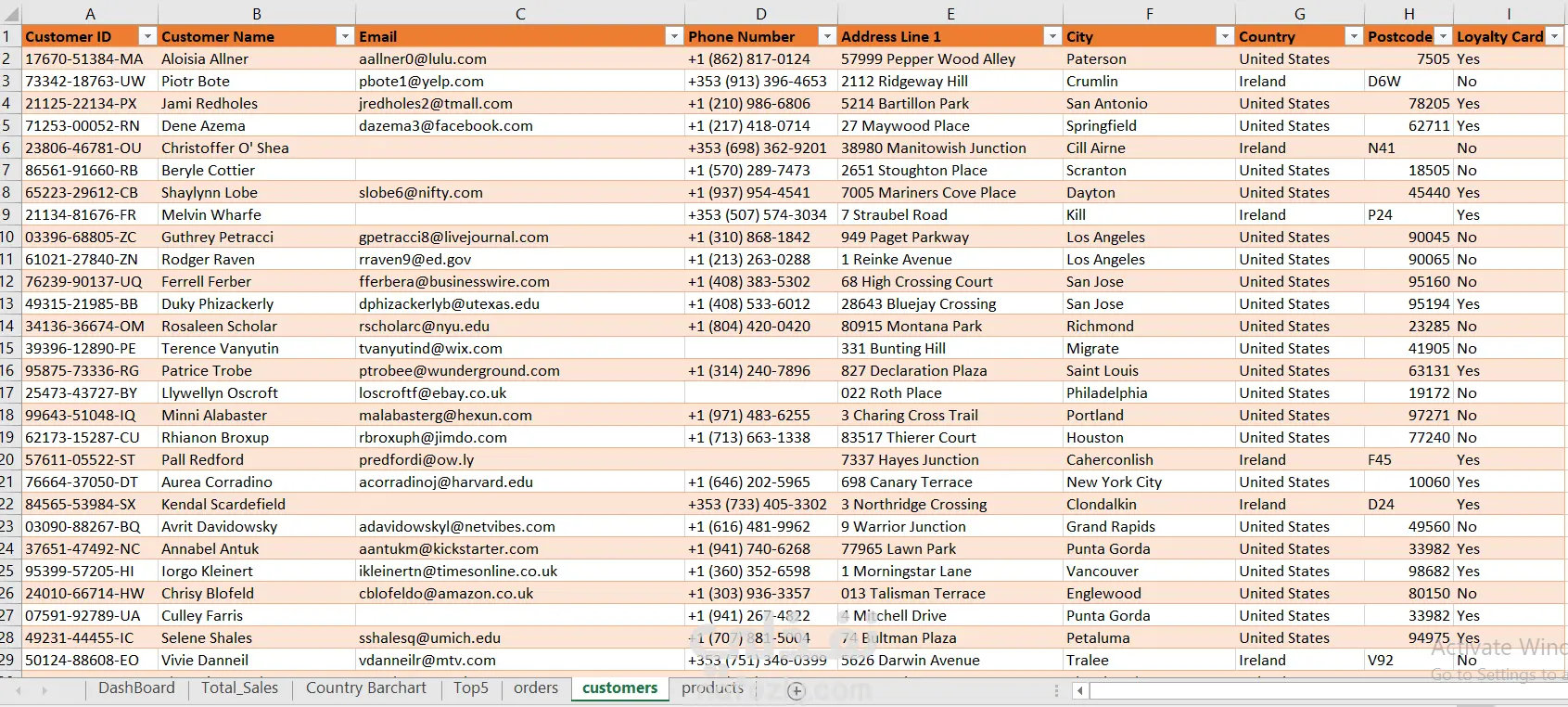The width and height of the screenshot is (1568, 707).
Task: Switch to the orders sheet tab
Action: pos(536,688)
